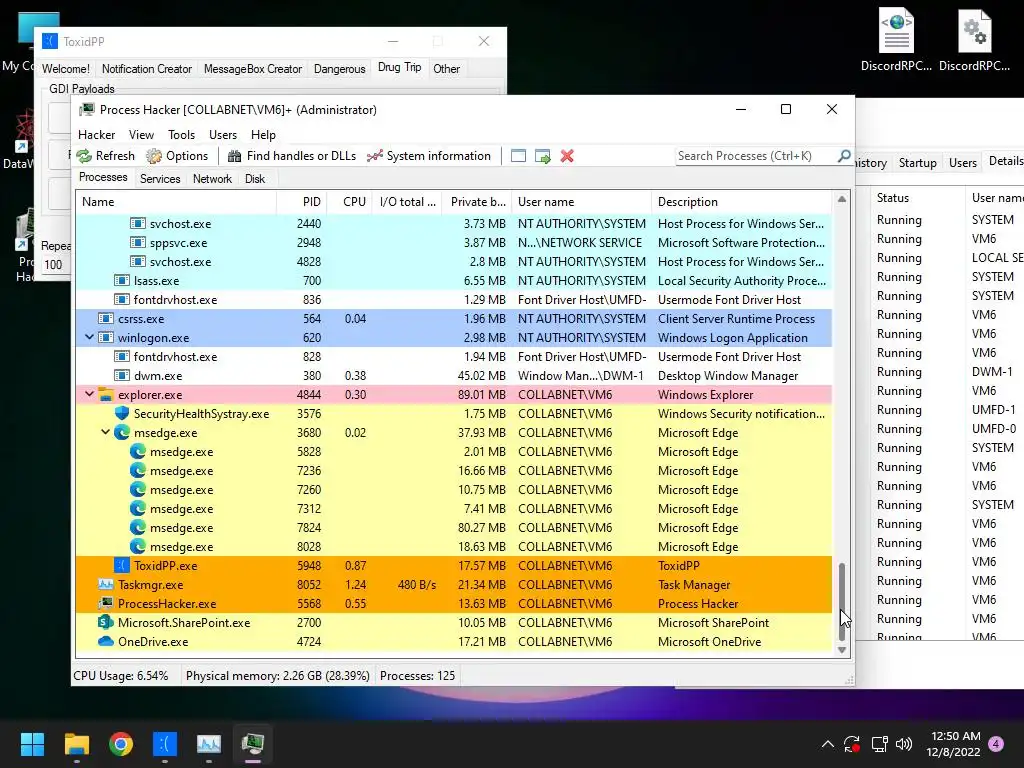Open Users tab in Task Manager
1024x768 pixels.
coord(963,163)
